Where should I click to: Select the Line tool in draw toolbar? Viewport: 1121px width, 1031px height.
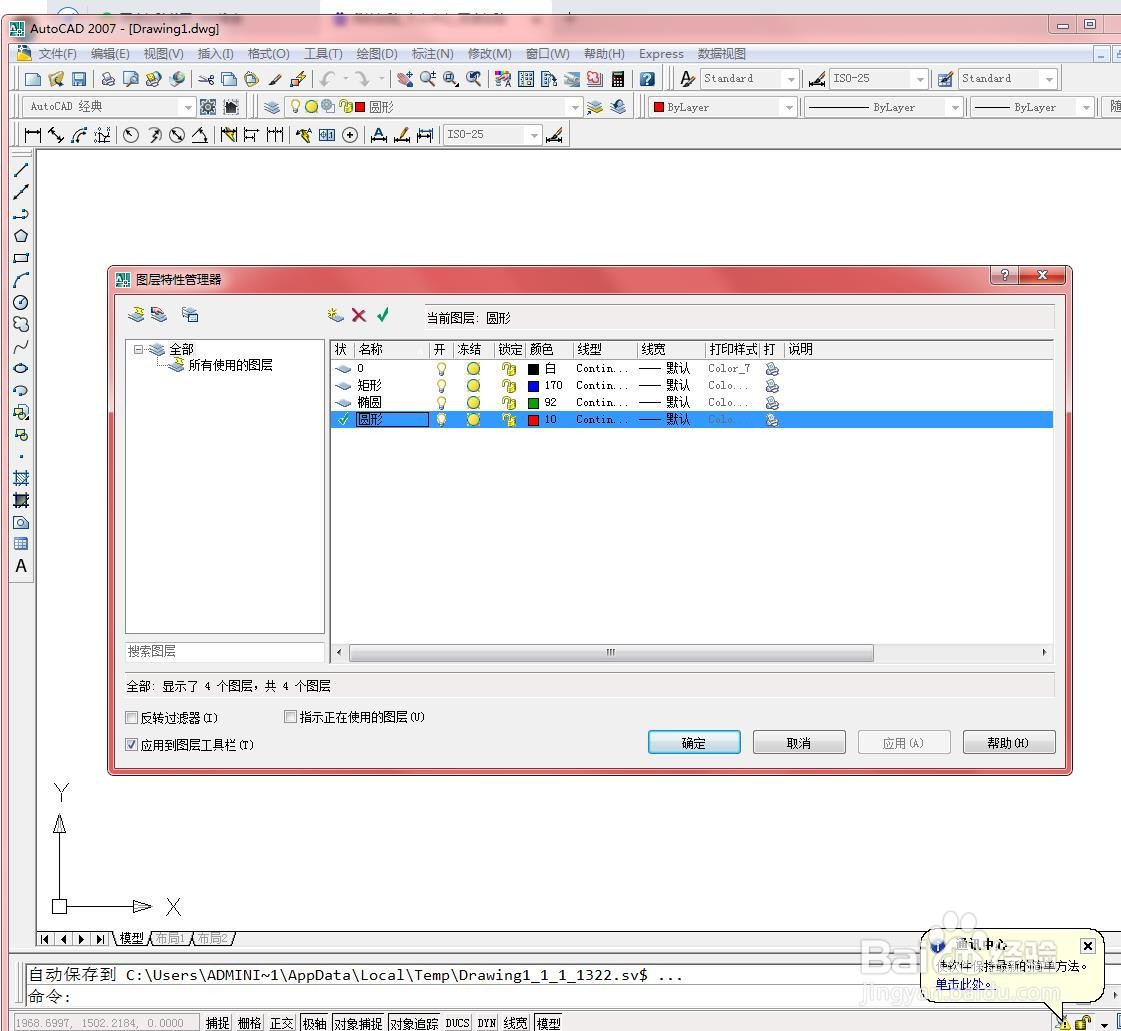(21, 170)
